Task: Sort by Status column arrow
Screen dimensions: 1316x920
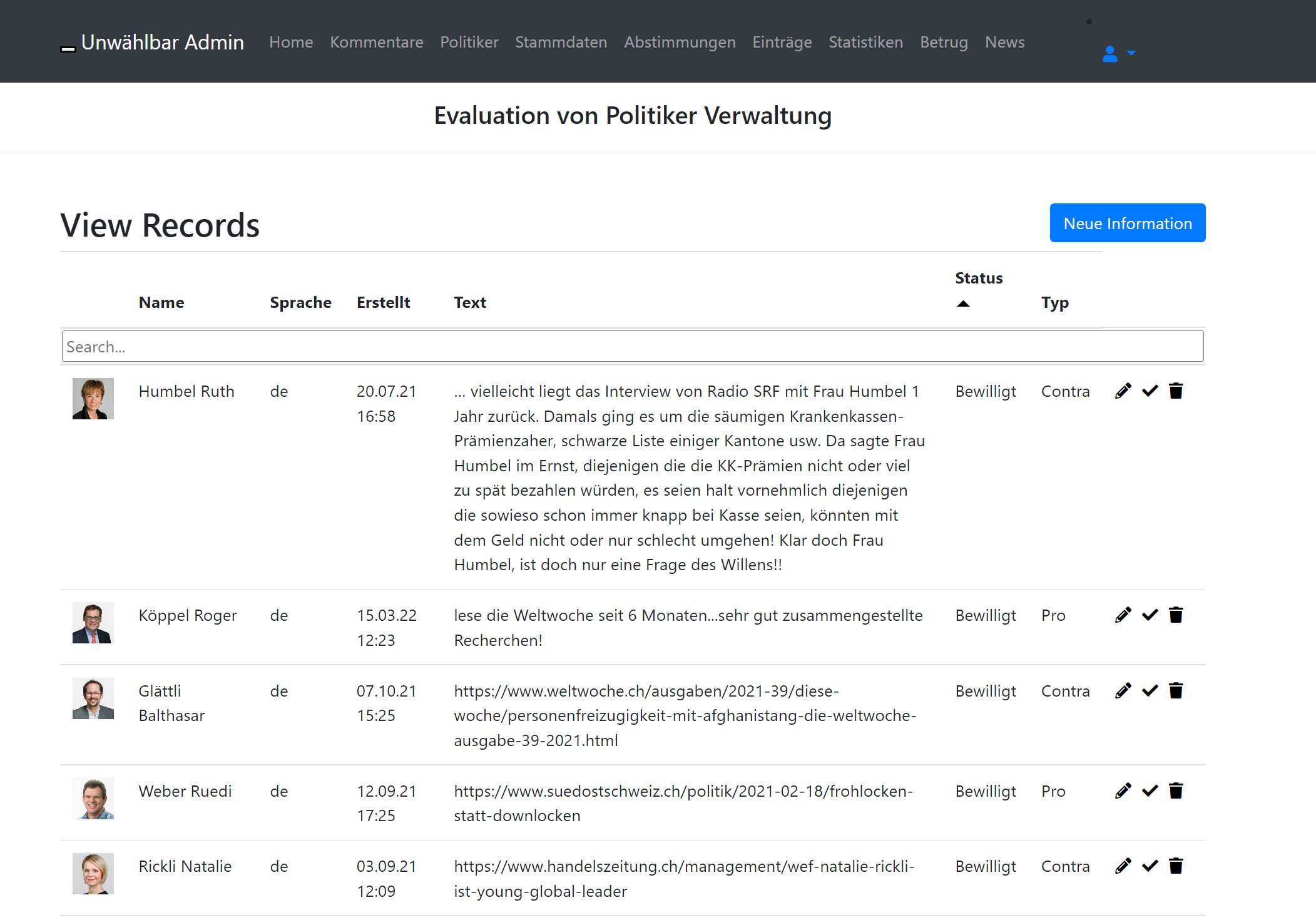Action: [963, 304]
